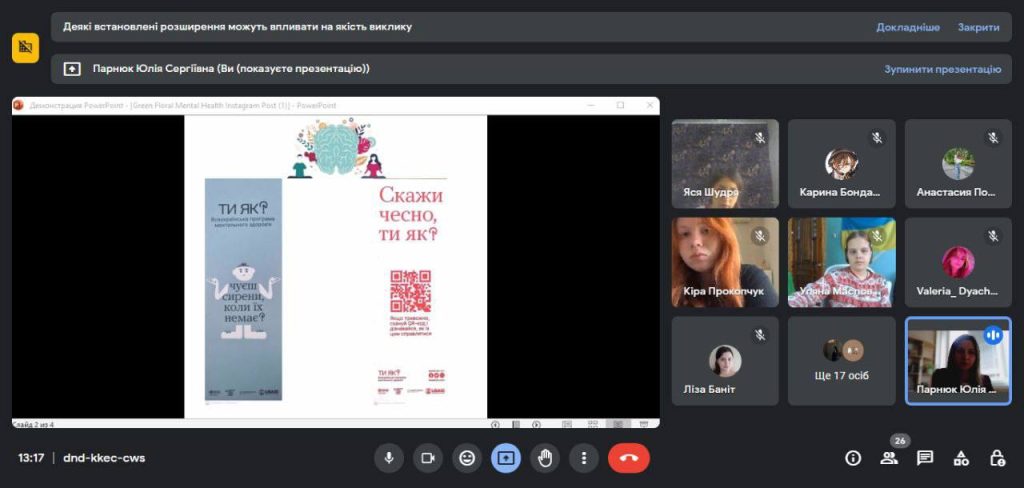Open the meeting details info icon
The image size is (1024, 488).
(853, 458)
